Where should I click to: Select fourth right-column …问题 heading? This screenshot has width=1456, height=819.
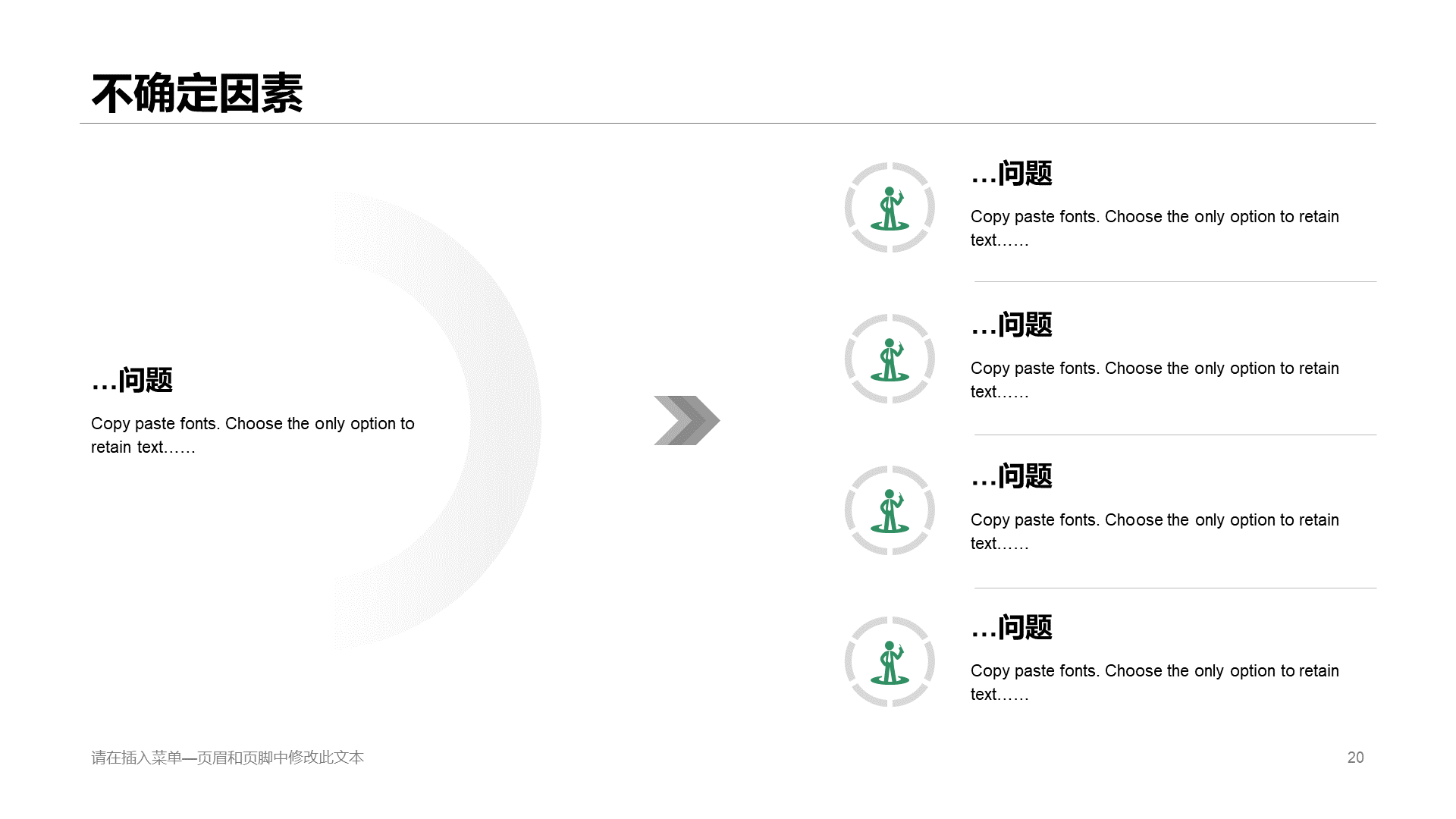(x=1012, y=627)
